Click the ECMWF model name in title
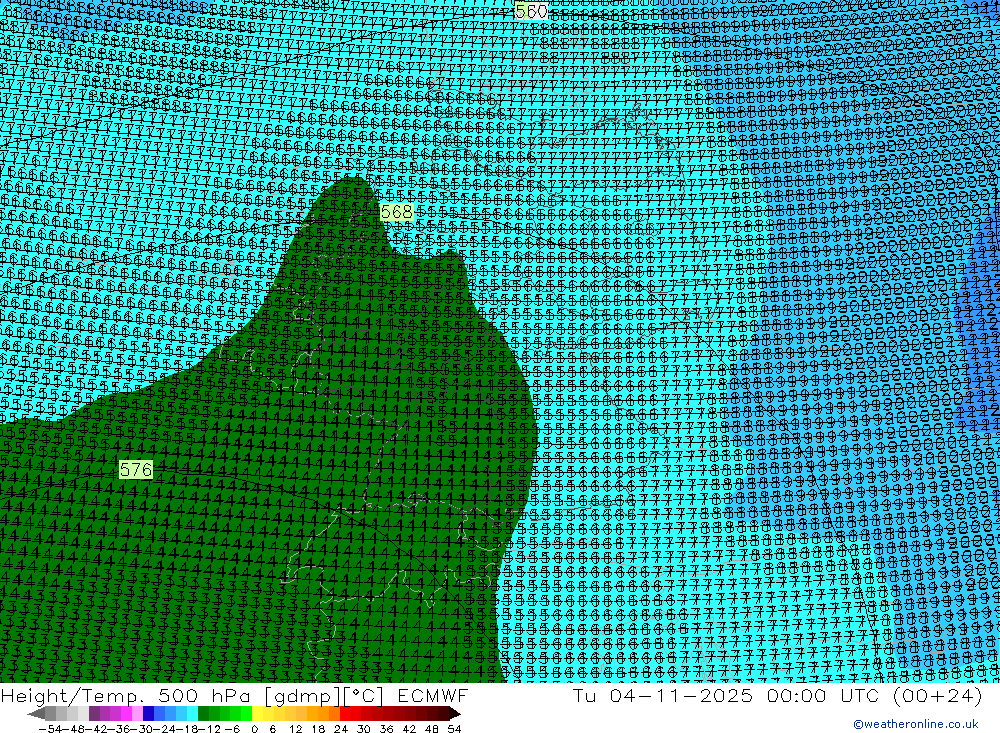The width and height of the screenshot is (1000, 733). tap(432, 695)
